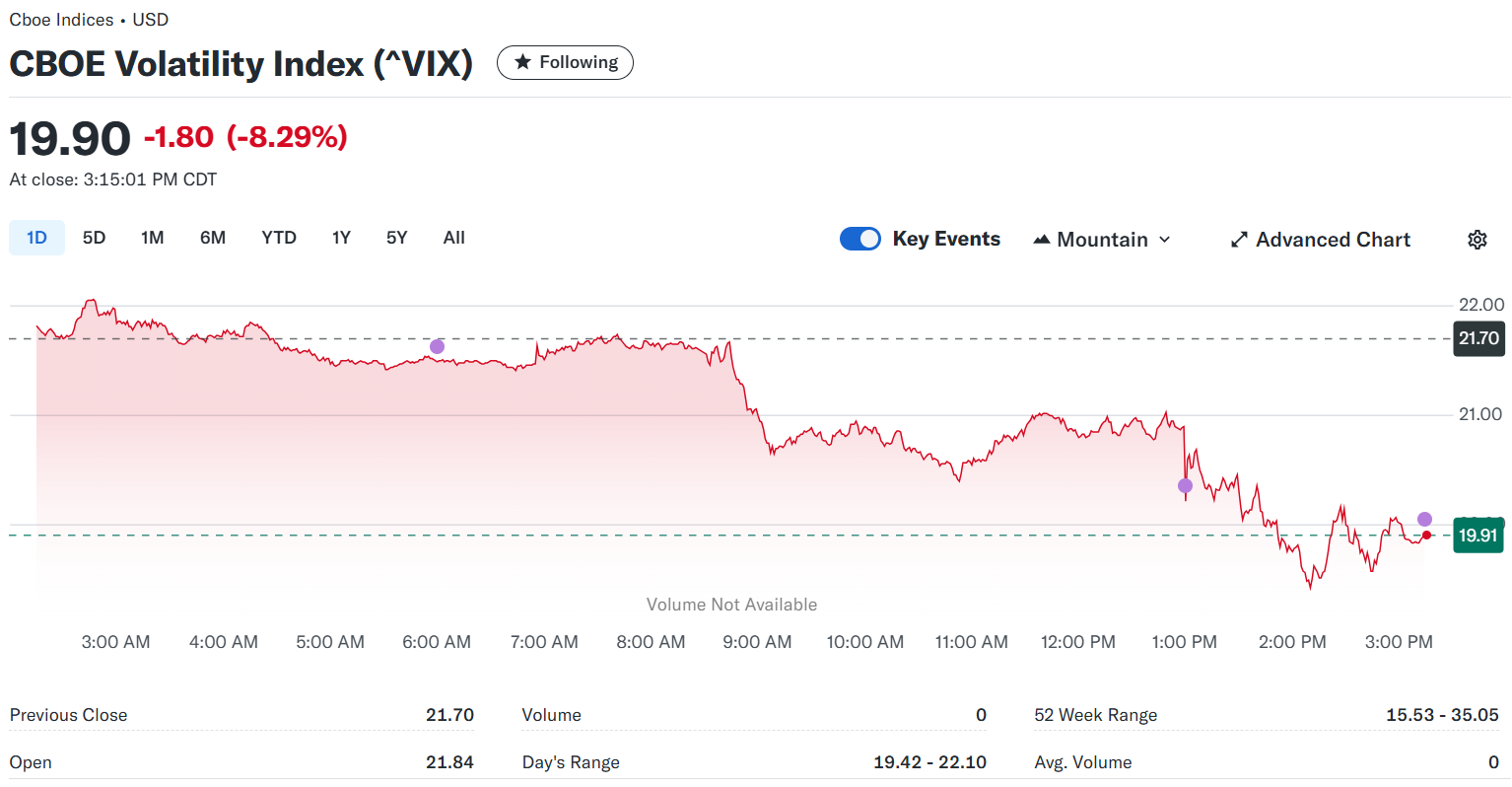Select the 5D time range tab
1512x787 pixels.
(x=94, y=238)
